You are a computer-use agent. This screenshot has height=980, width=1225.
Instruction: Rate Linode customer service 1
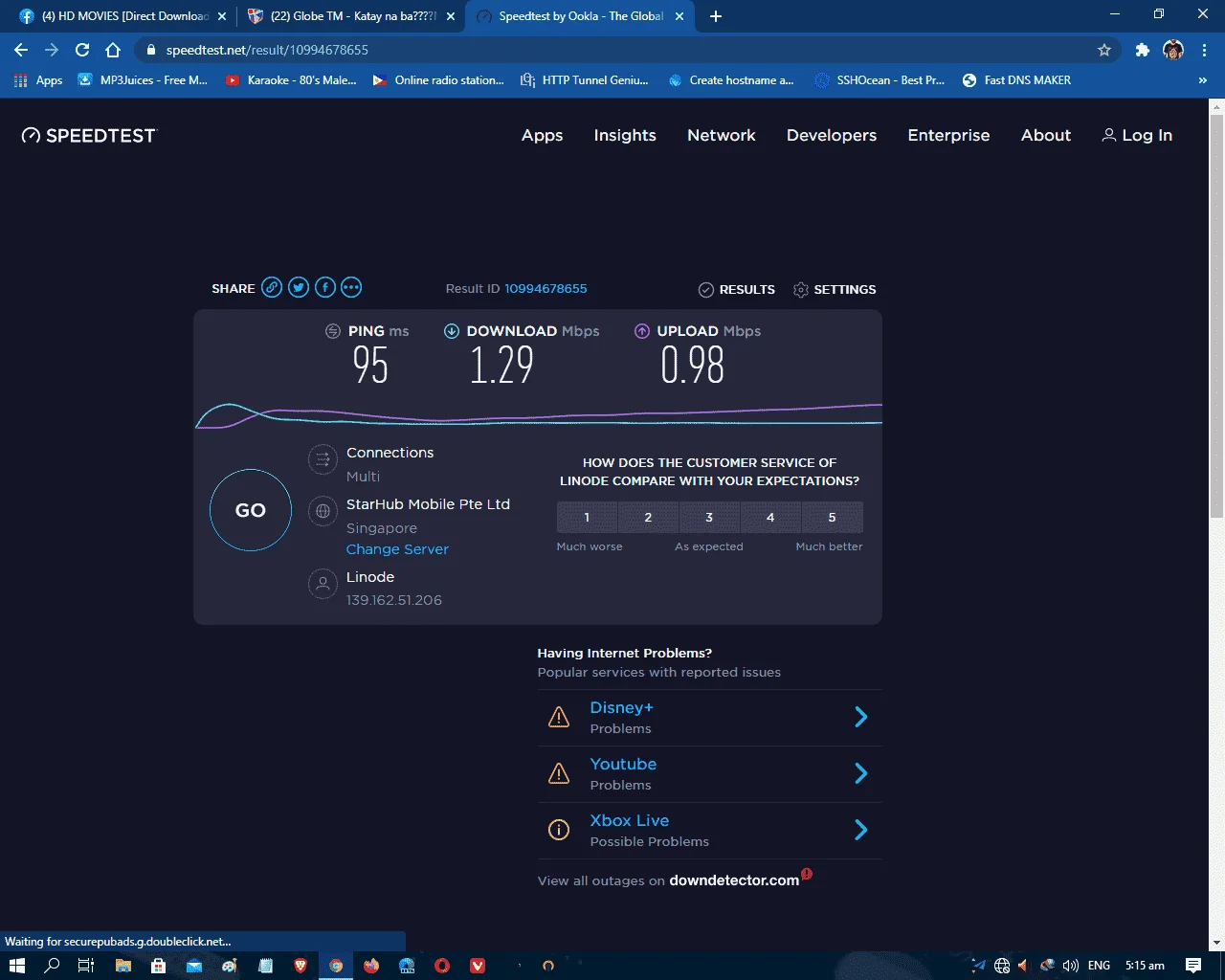pyautogui.click(x=587, y=517)
